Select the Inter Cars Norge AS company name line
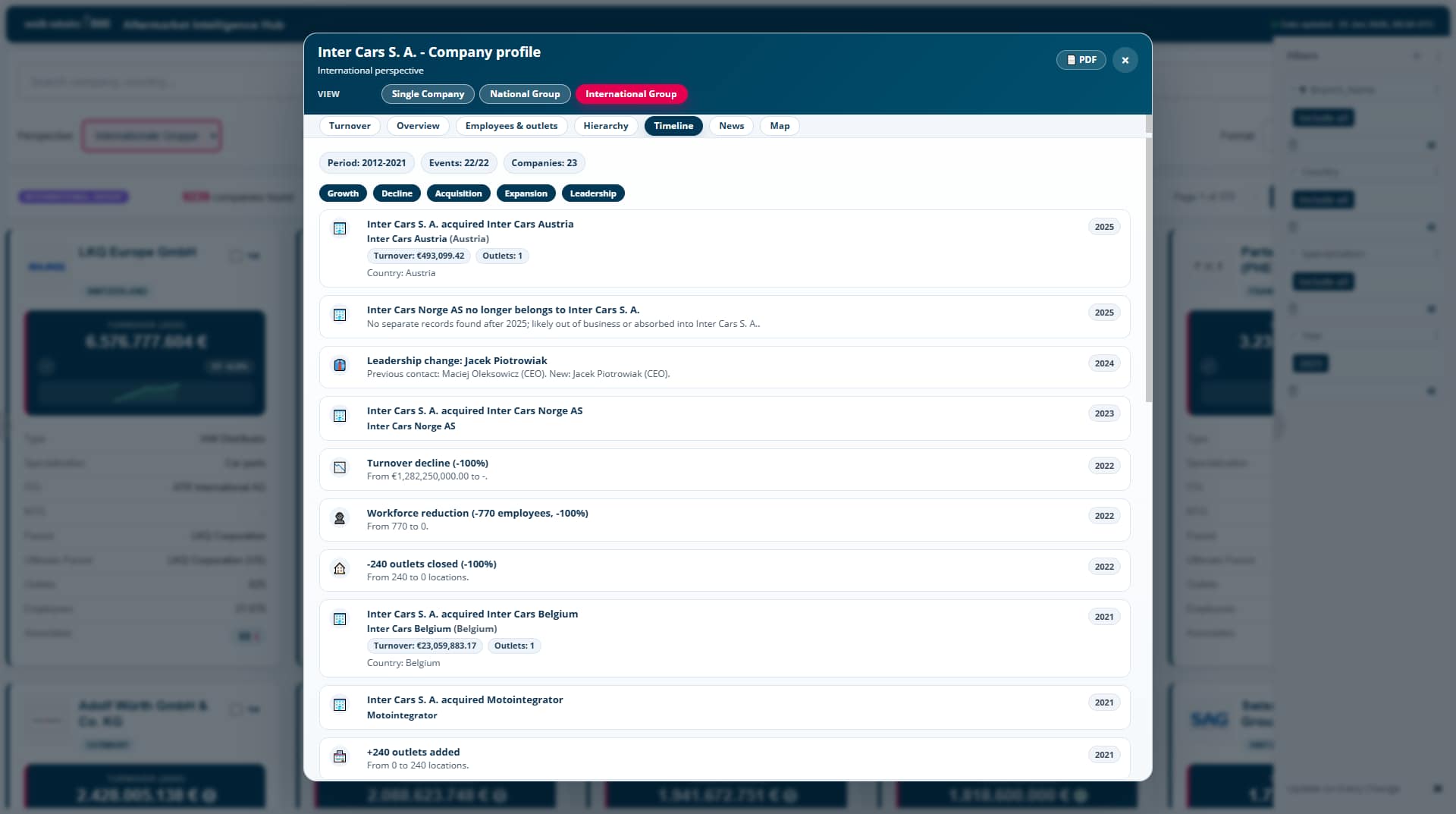The image size is (1456, 814). click(411, 426)
